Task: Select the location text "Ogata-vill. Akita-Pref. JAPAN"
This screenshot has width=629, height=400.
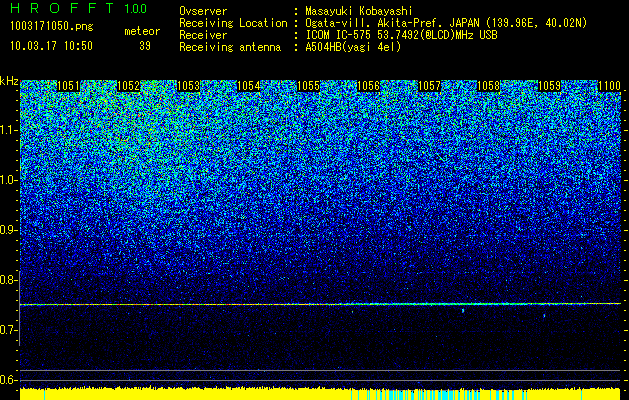Action: click(391, 23)
